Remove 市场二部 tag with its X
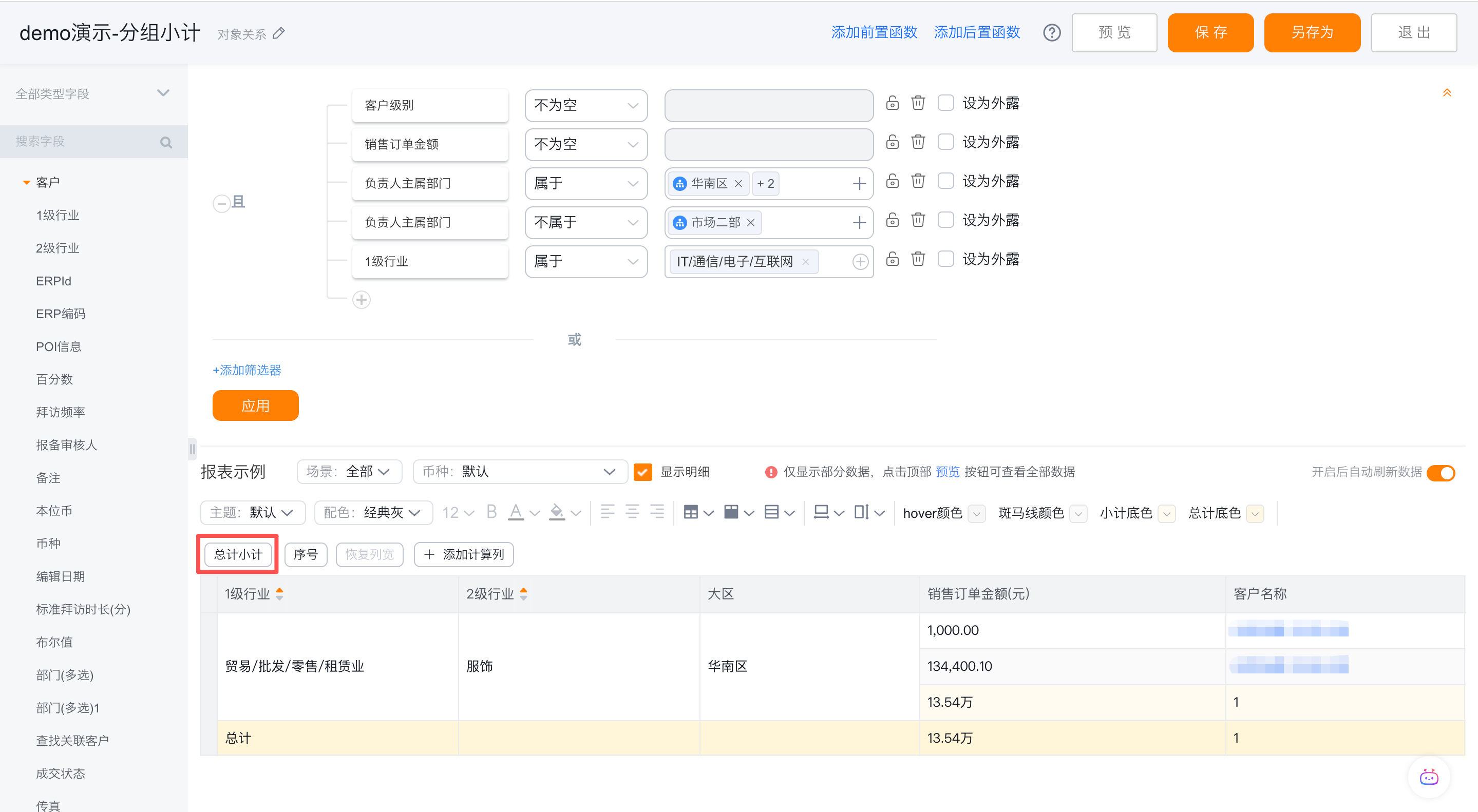Image resolution: width=1478 pixels, height=812 pixels. (750, 222)
